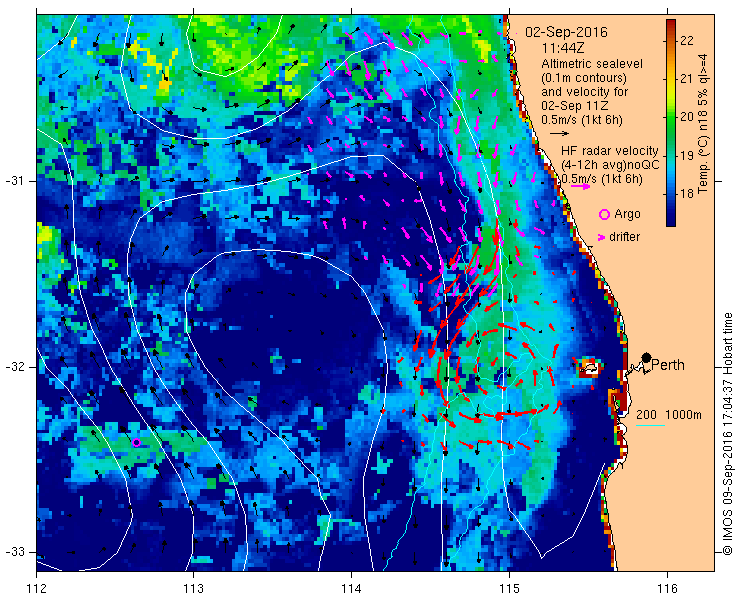Click the "(0.1m contours)" text line
The width and height of the screenshot is (740, 600).
click(x=584, y=77)
